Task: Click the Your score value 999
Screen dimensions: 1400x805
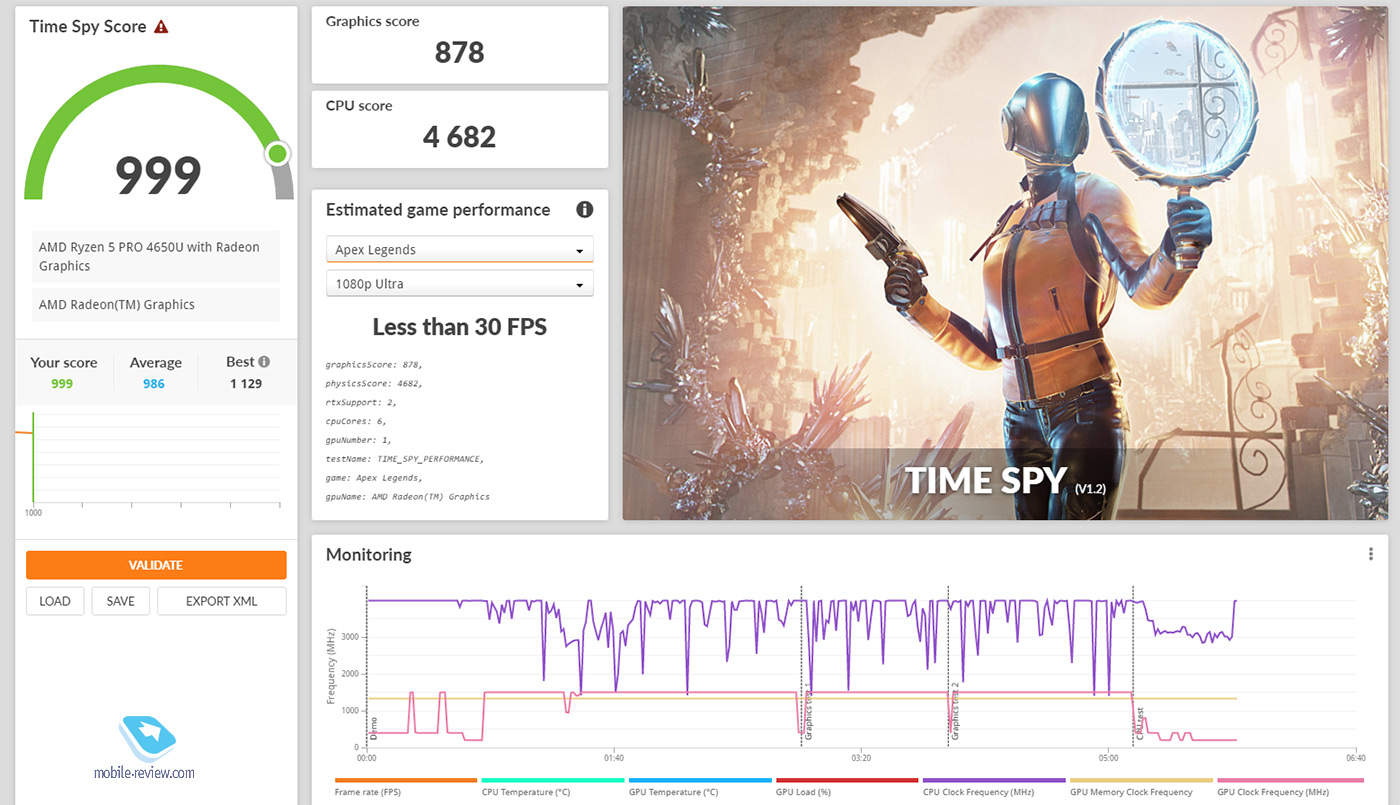Action: pyautogui.click(x=62, y=384)
